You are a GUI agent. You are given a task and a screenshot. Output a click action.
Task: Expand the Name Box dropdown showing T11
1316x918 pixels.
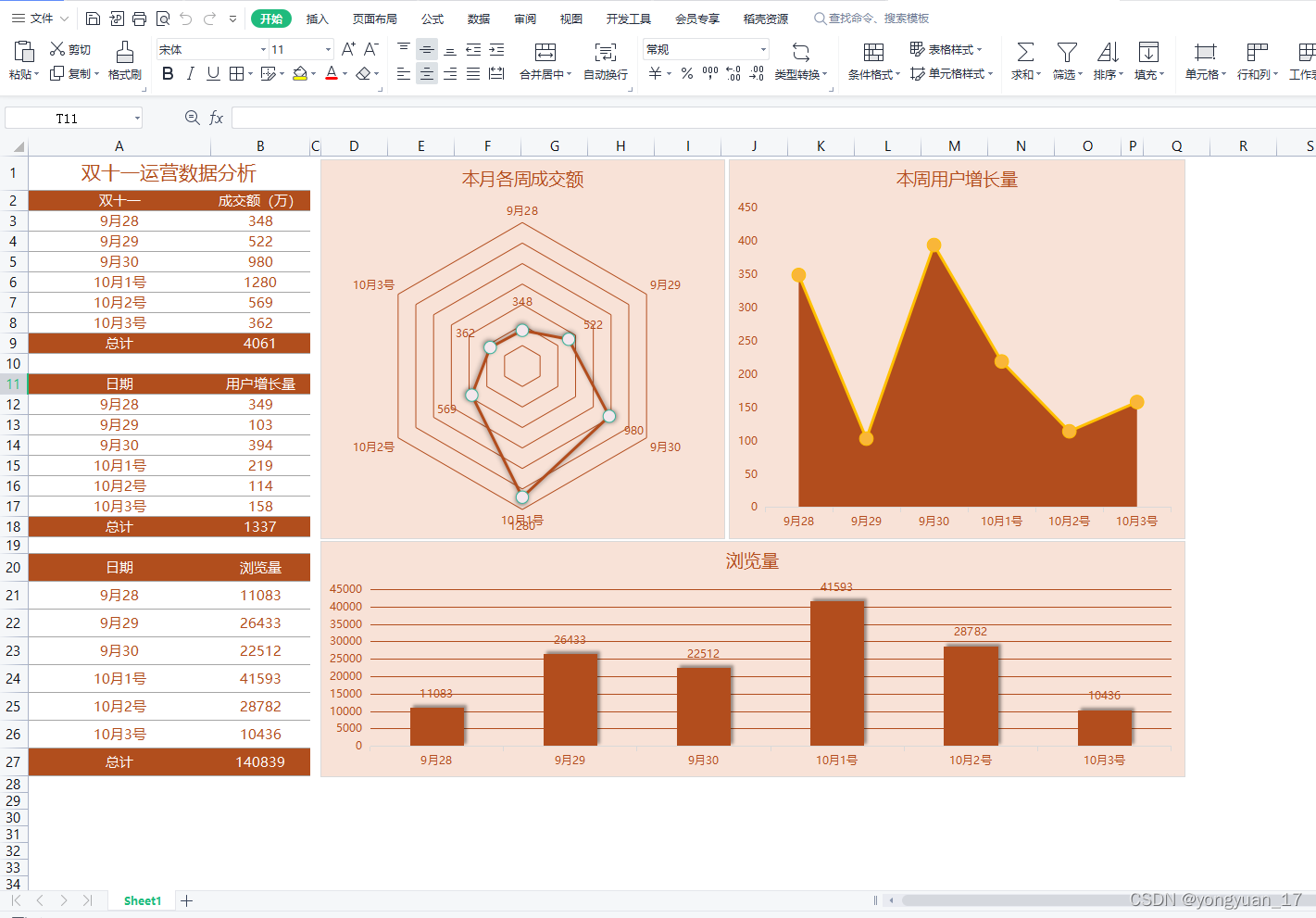pos(137,118)
